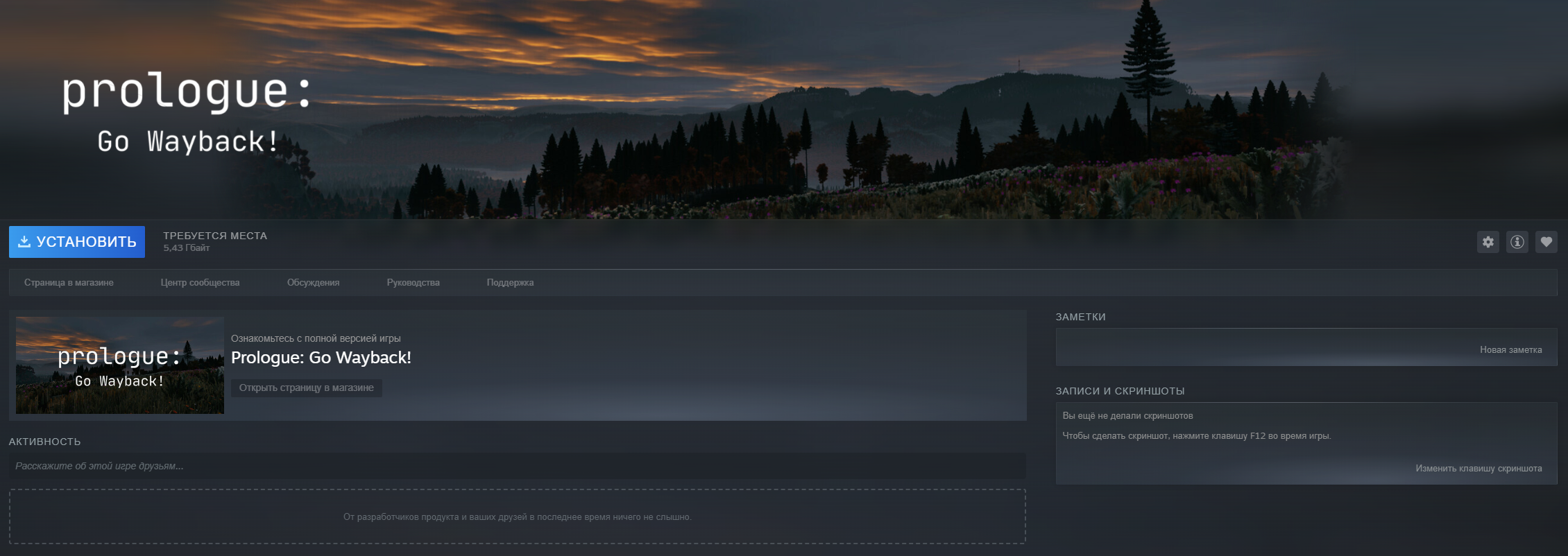Focus the Расскажите об этой игре друзьям field
The image size is (1568, 556).
tap(518, 466)
